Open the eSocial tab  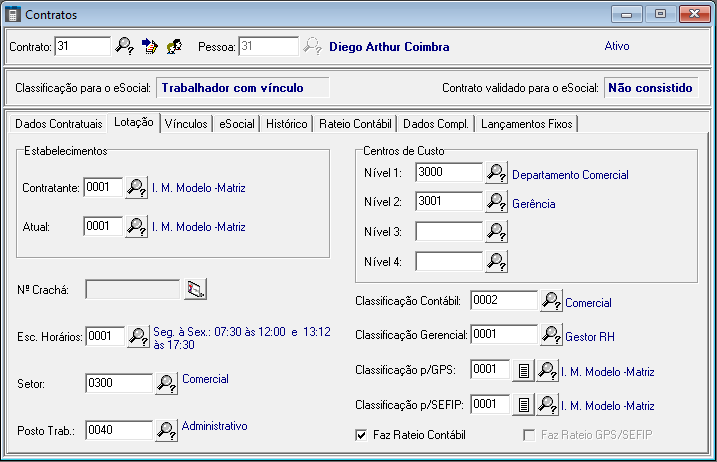click(x=237, y=124)
